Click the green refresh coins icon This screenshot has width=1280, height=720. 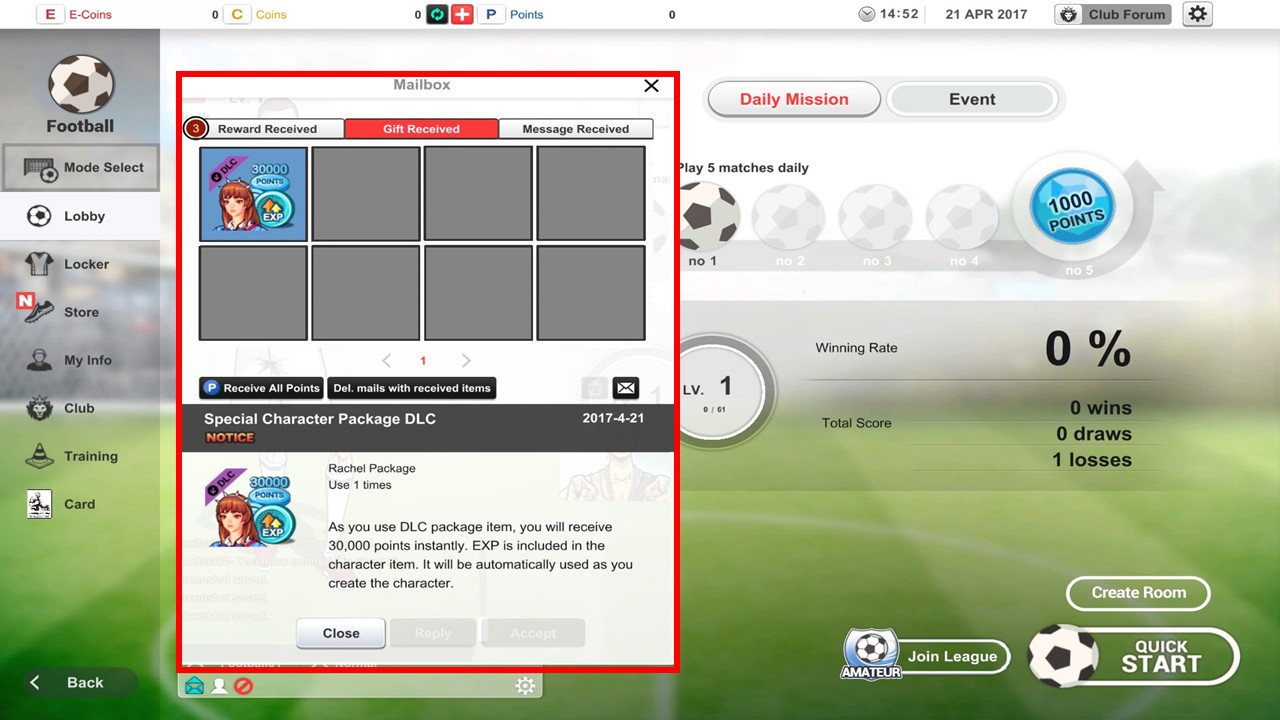click(x=437, y=15)
